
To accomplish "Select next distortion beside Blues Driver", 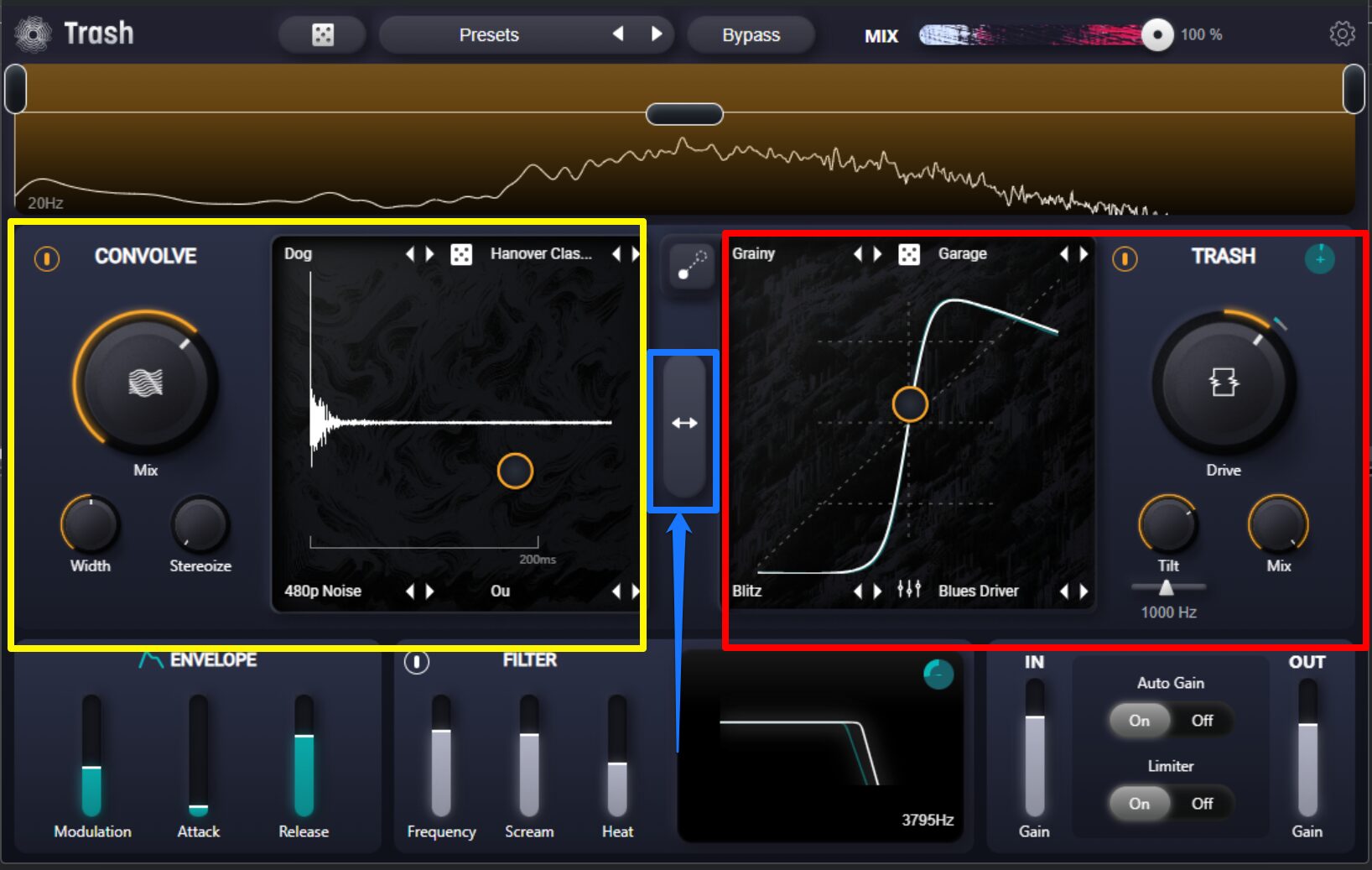I will coord(1084,591).
